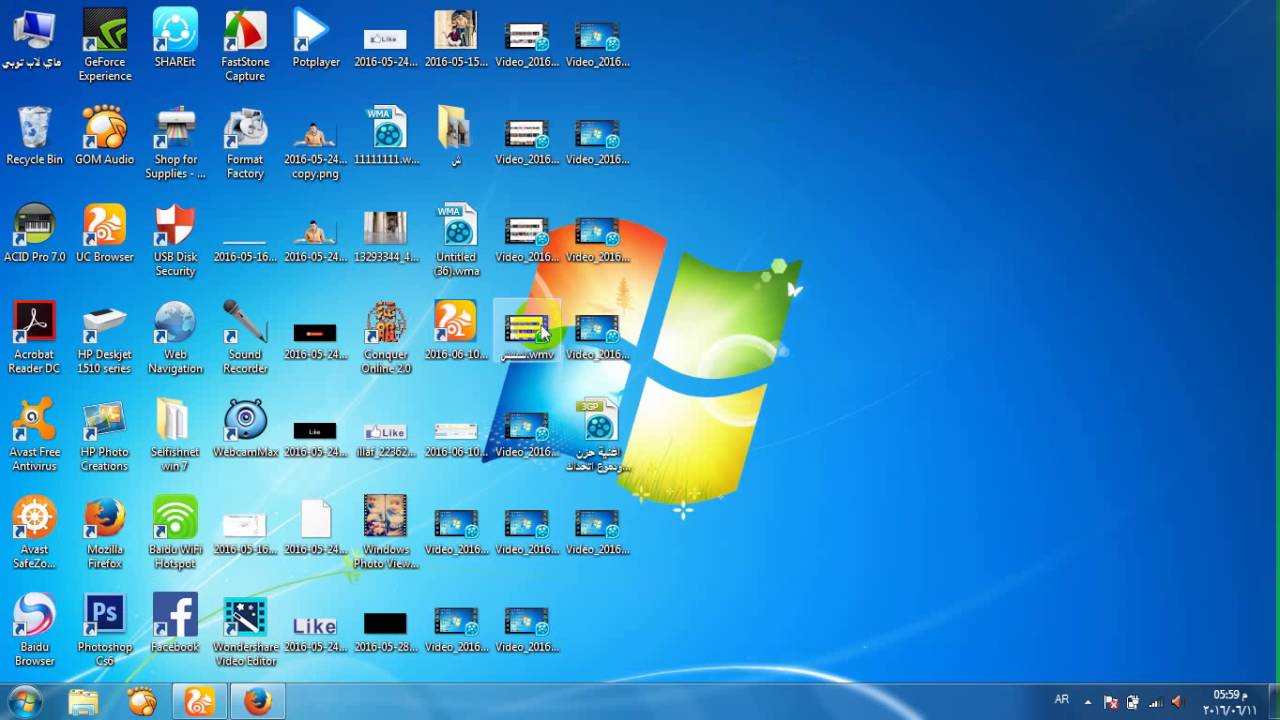Click HP Deskjet 1510 series shortcut
1280x720 pixels.
(105, 337)
